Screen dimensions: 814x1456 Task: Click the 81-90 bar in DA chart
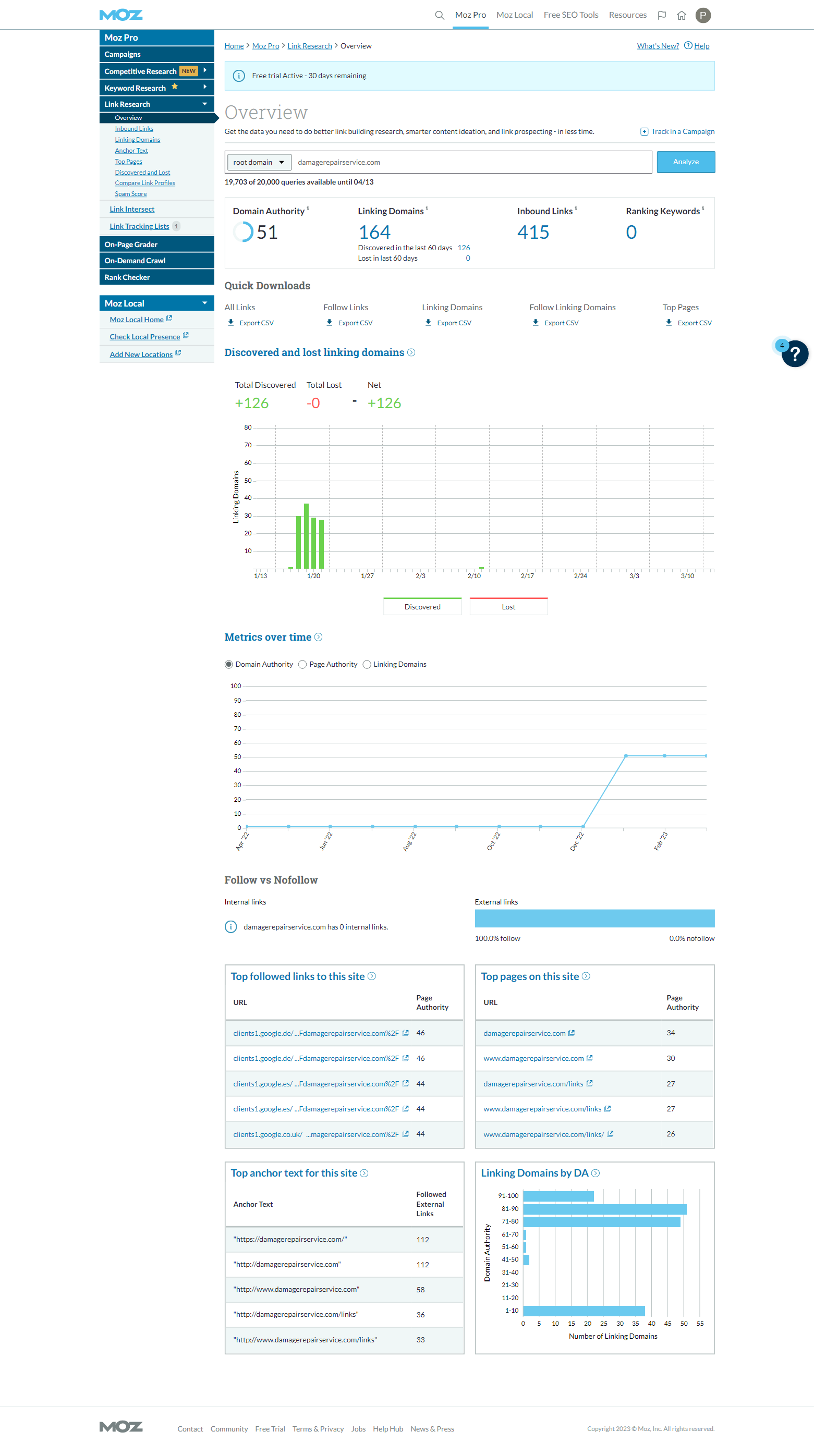click(604, 1209)
